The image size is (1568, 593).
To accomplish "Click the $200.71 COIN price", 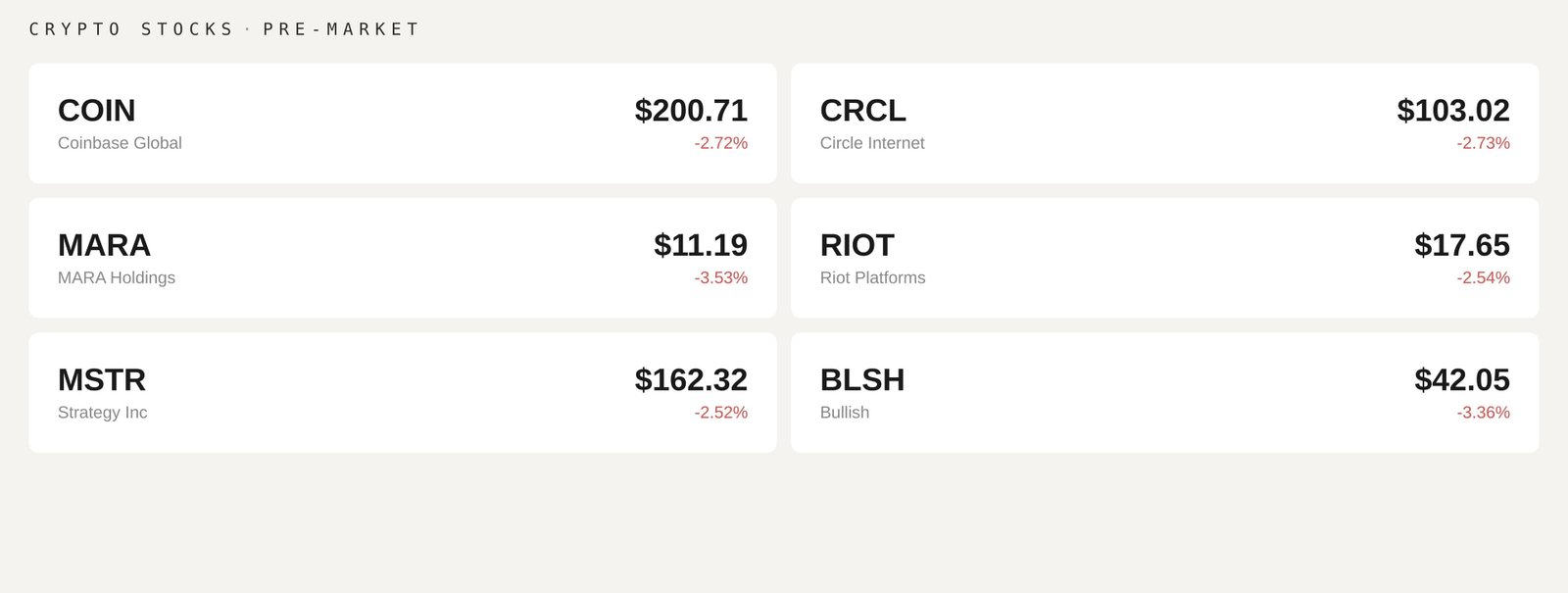I will pos(691,111).
